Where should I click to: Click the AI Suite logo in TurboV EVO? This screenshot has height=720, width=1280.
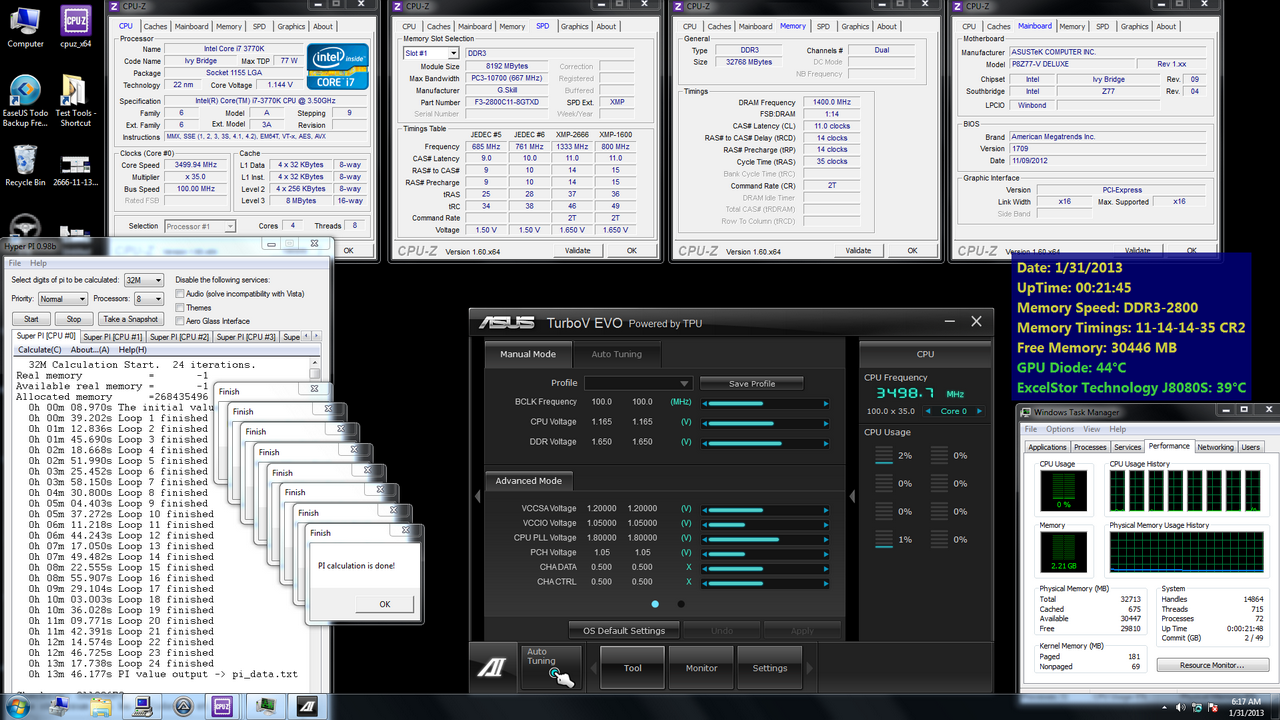493,666
